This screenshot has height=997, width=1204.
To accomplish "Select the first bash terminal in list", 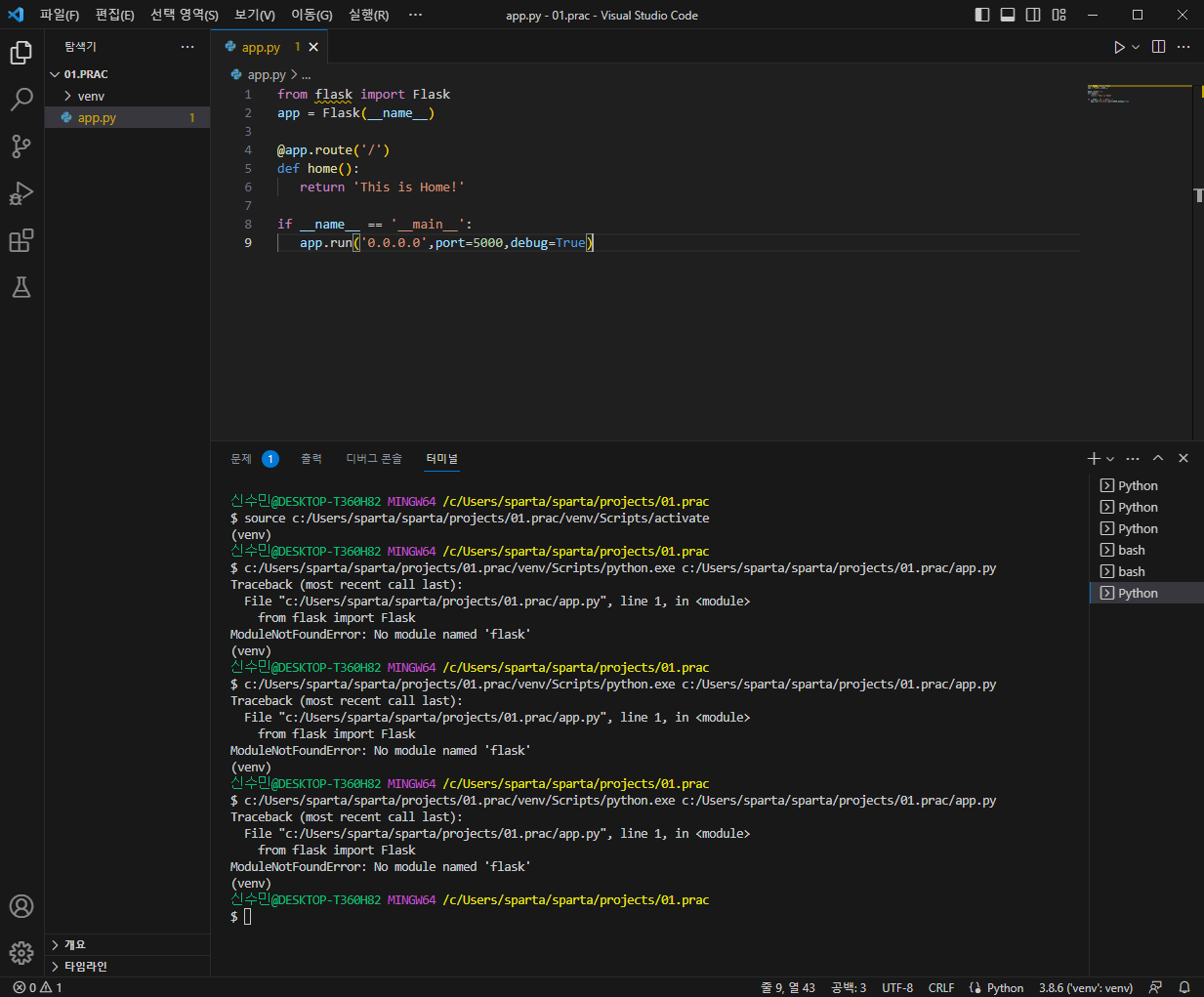I will click(1146, 550).
